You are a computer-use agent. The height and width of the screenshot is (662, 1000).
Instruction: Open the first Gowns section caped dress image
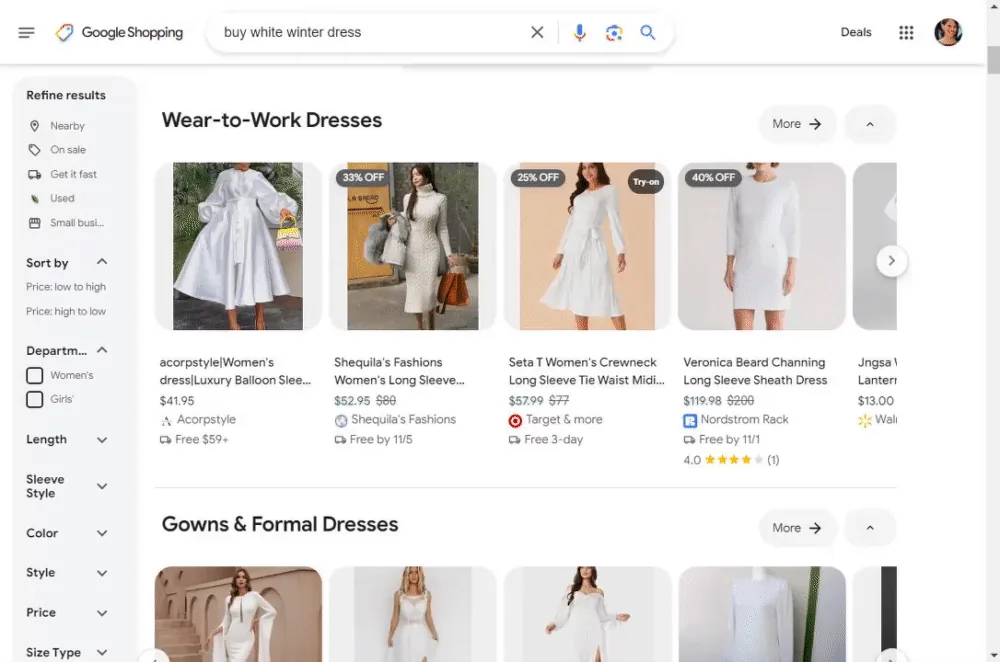(x=238, y=614)
